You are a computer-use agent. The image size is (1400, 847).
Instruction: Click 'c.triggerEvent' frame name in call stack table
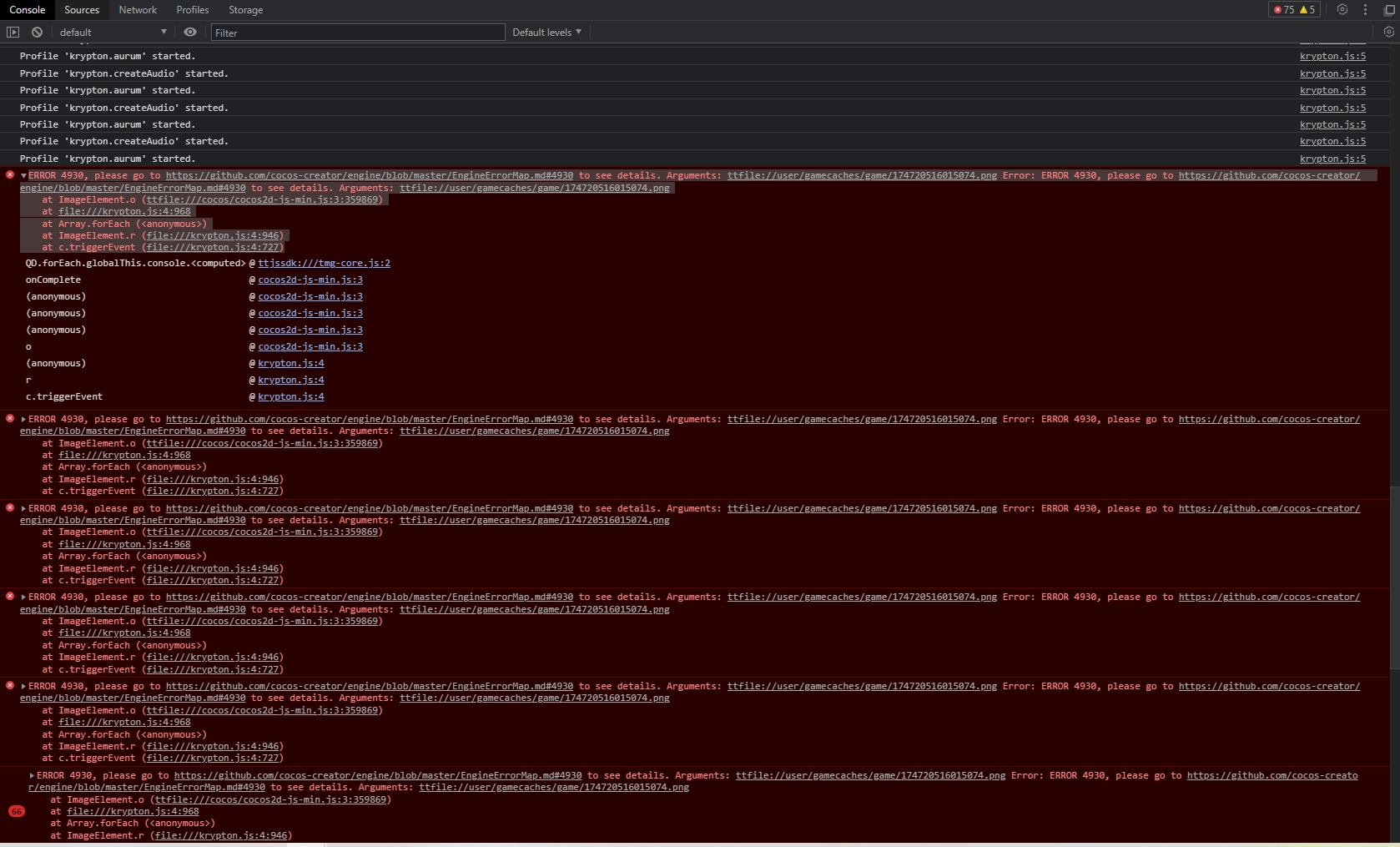point(64,396)
